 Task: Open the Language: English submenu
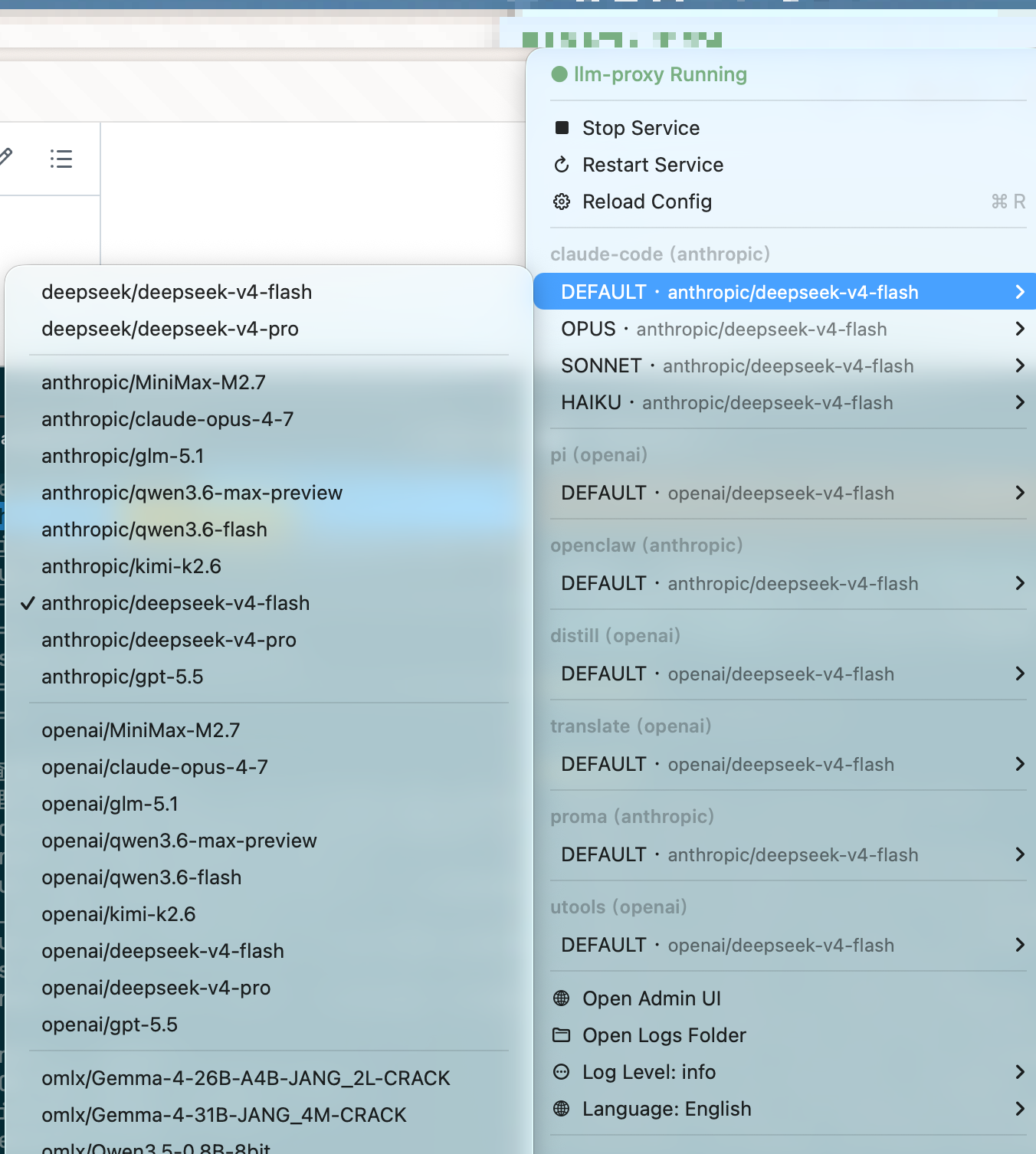(785, 1109)
